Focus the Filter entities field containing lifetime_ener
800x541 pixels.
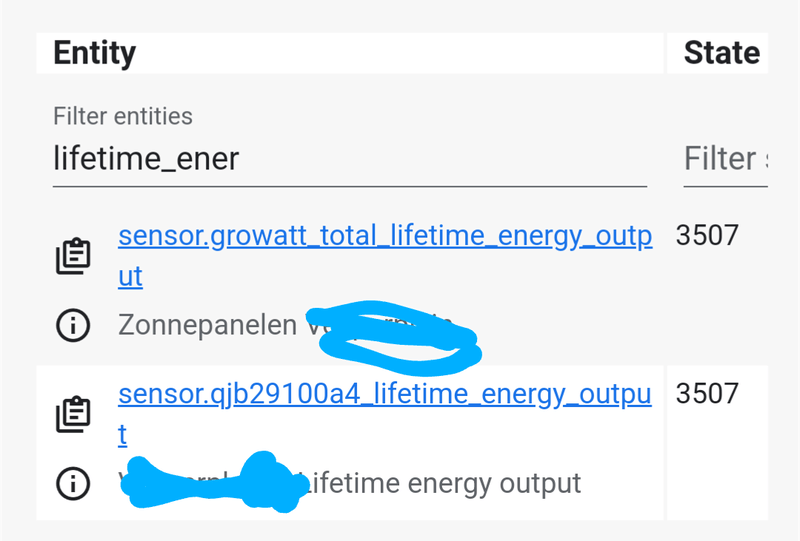tap(350, 159)
